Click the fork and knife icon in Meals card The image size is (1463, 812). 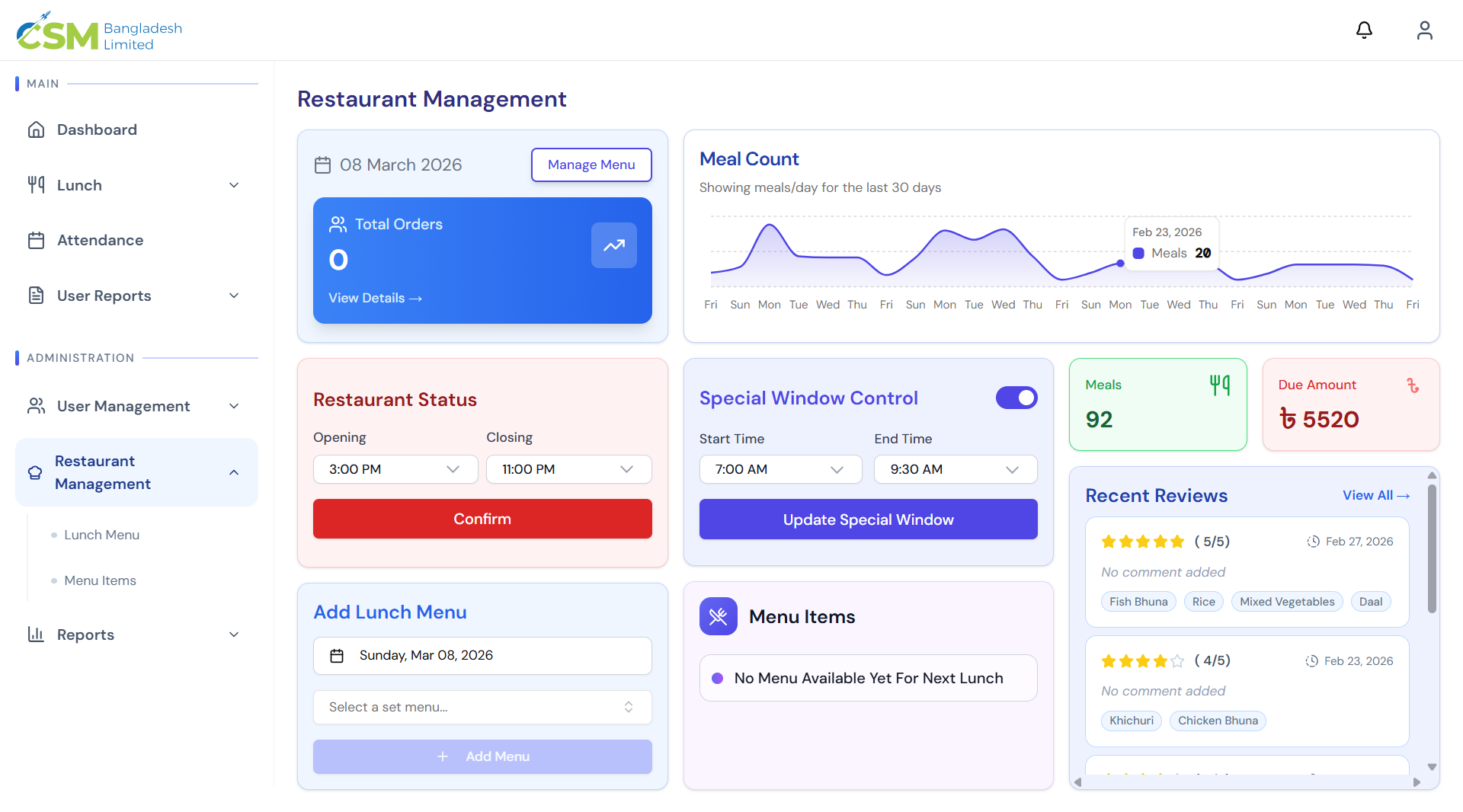pyautogui.click(x=1219, y=385)
